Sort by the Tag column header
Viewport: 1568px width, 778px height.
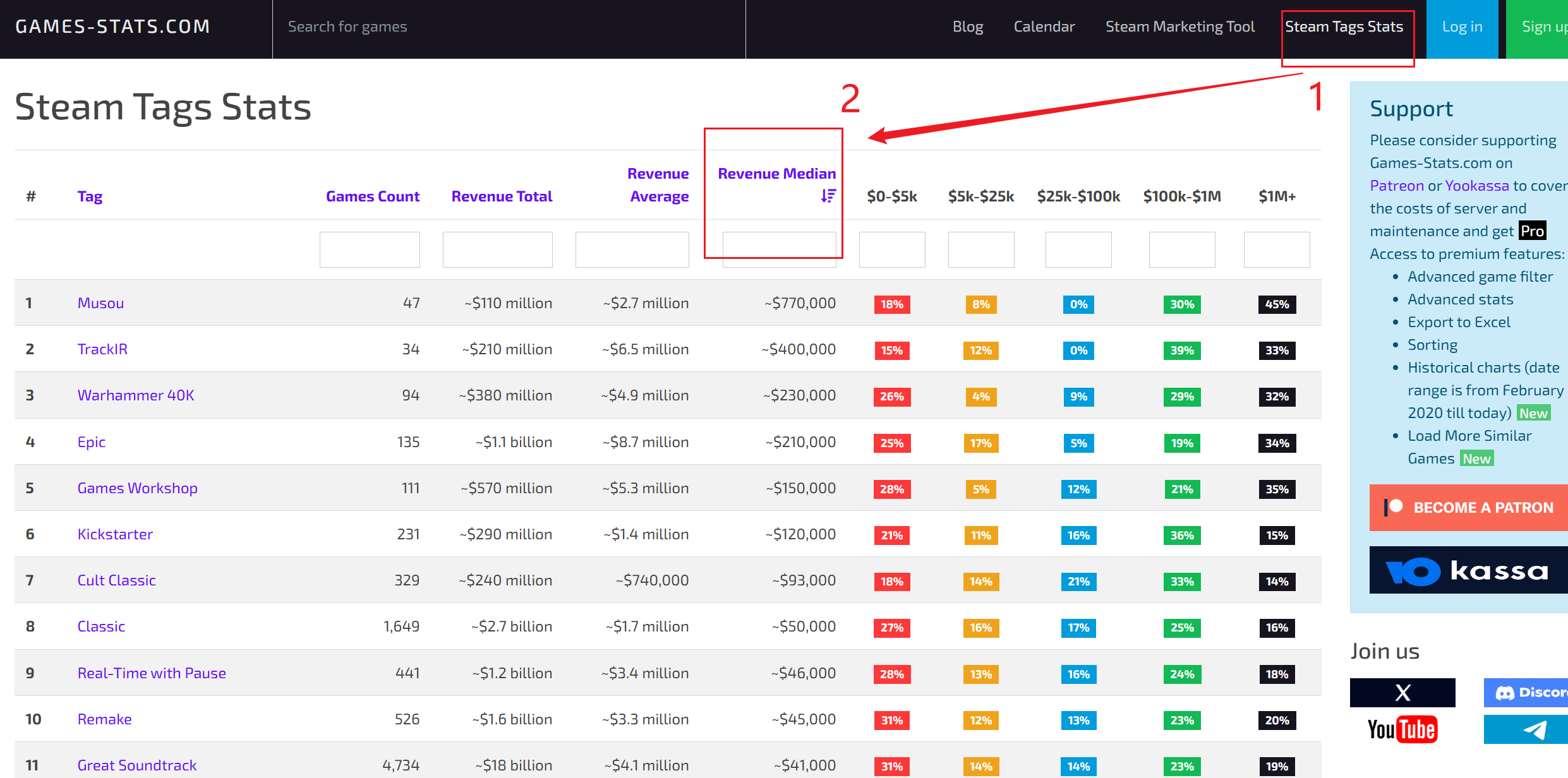(x=90, y=196)
